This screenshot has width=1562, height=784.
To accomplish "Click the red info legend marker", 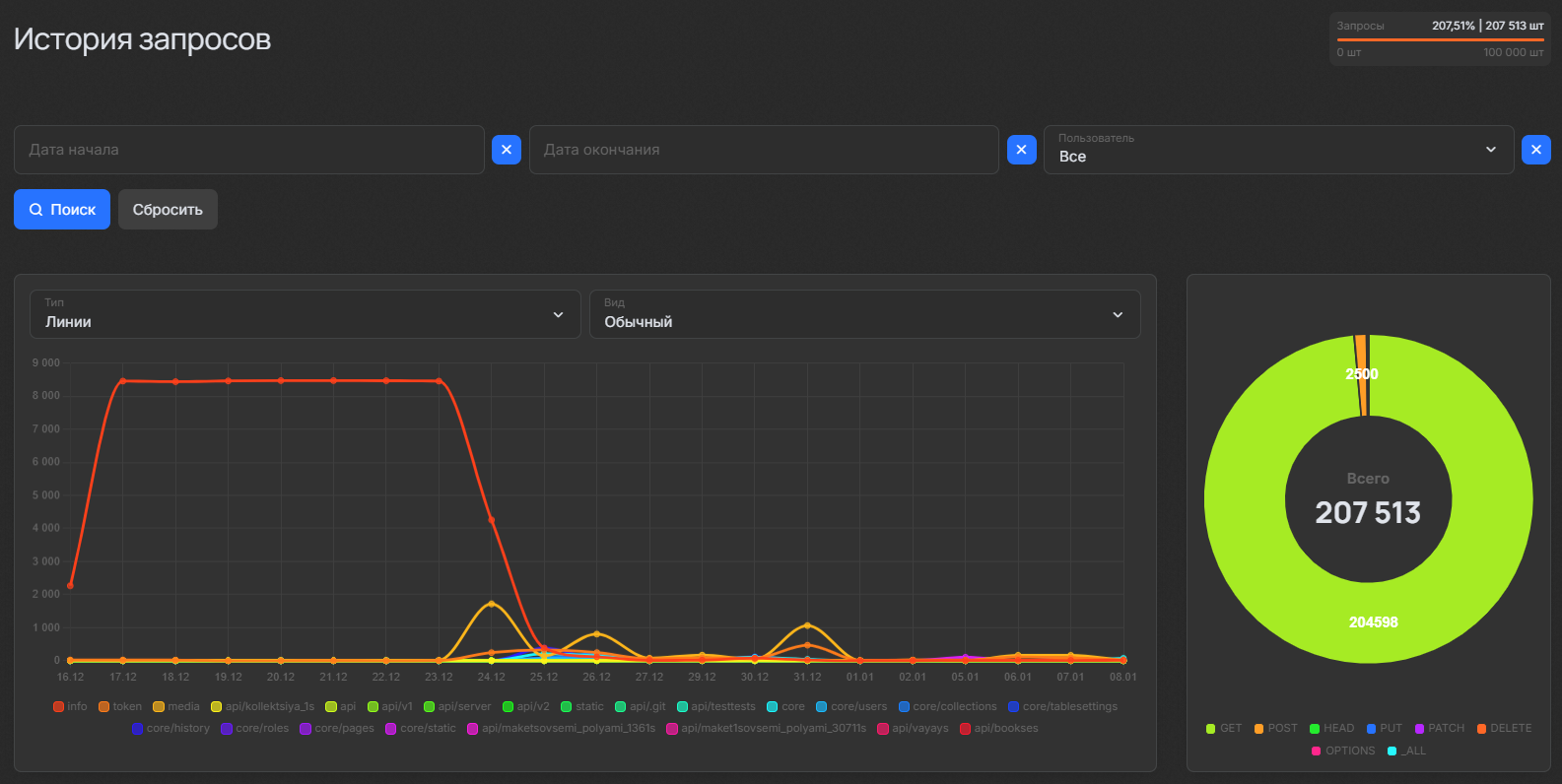I will point(58,707).
